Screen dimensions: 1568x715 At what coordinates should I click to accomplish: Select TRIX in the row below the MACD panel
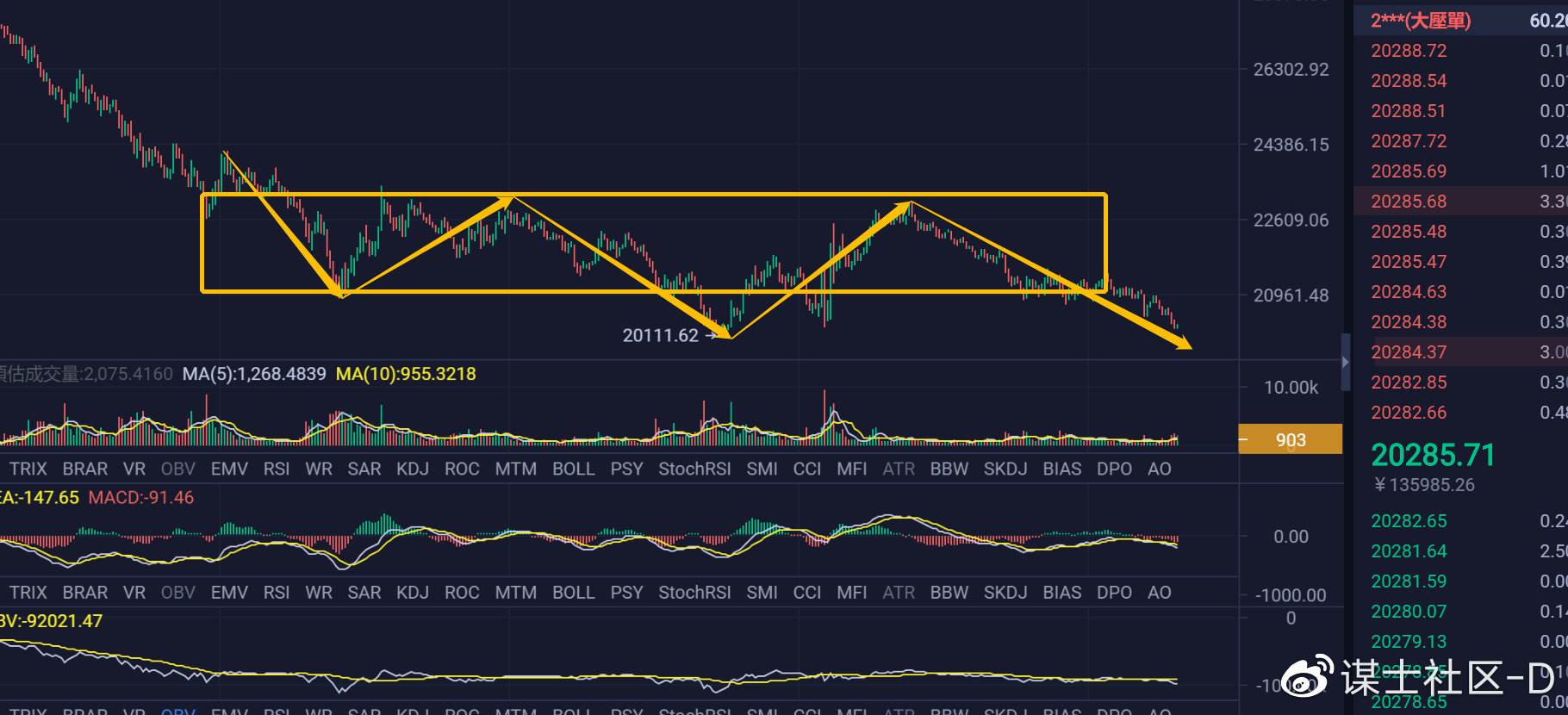pyautogui.click(x=28, y=593)
